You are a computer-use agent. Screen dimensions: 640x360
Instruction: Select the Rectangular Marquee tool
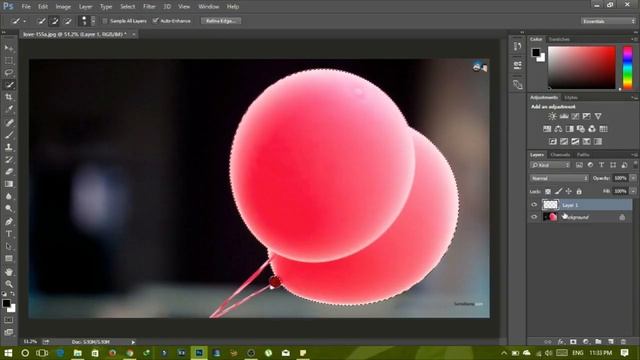tap(9, 61)
